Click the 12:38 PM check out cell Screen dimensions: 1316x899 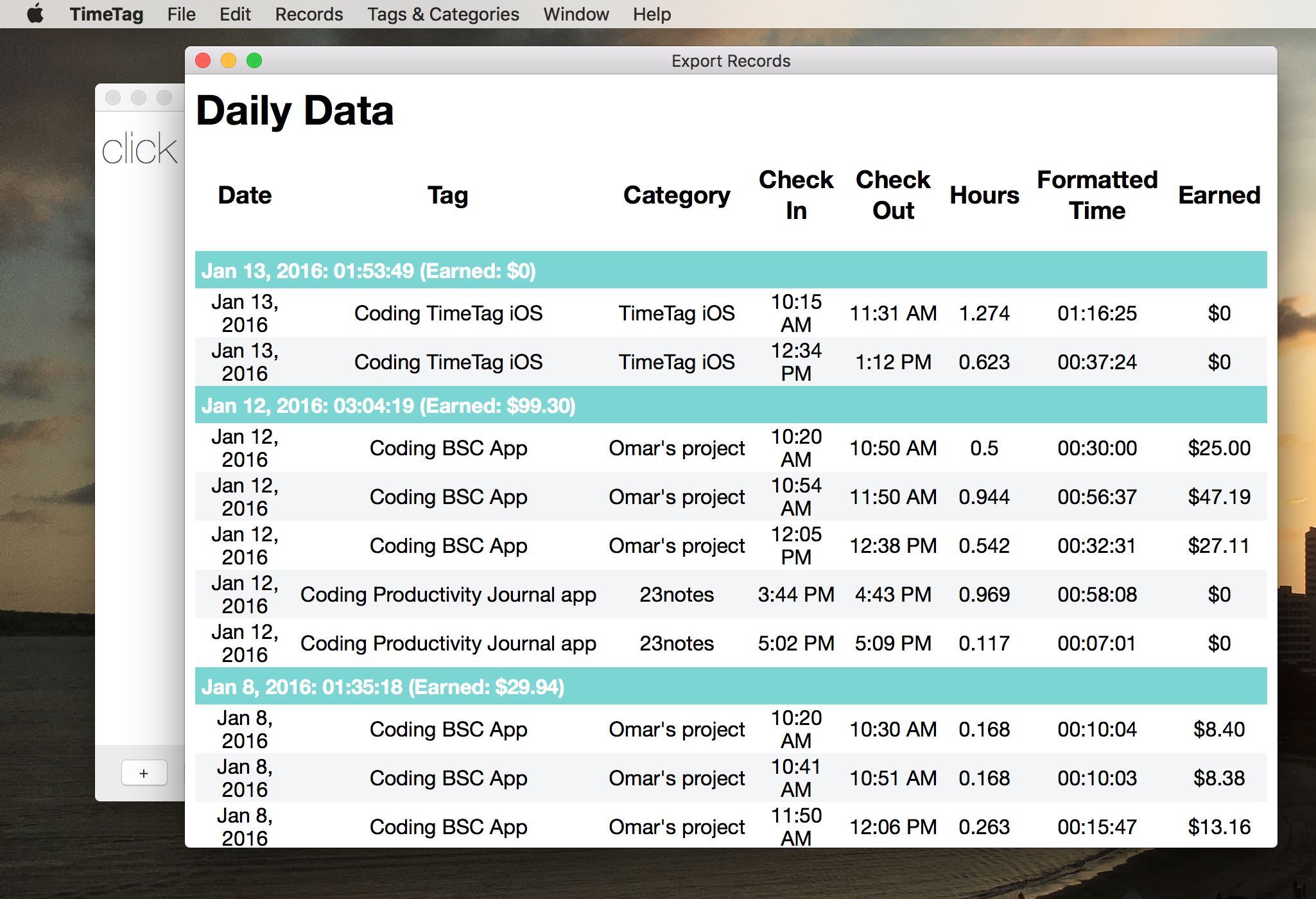(x=893, y=546)
